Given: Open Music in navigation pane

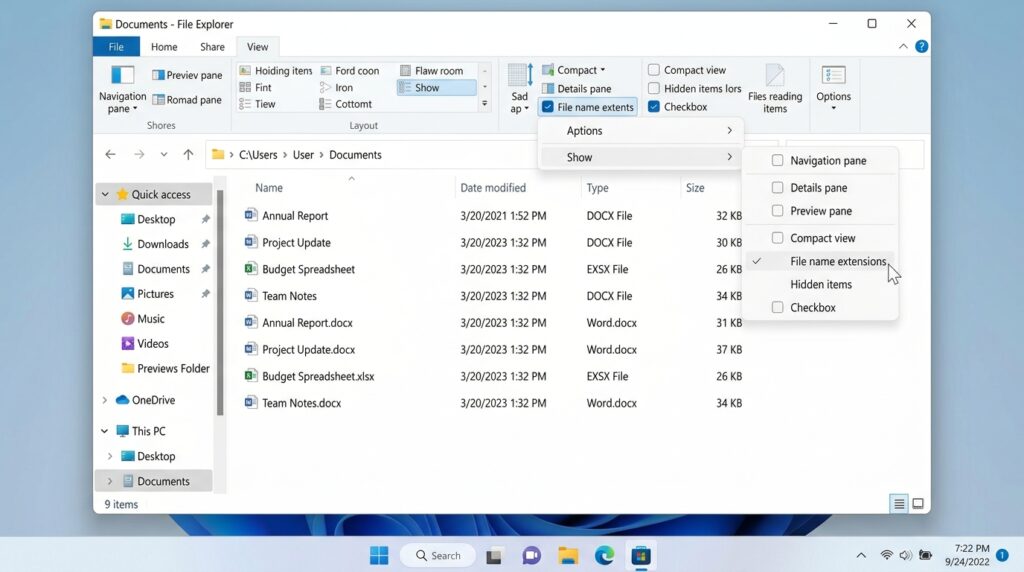Looking at the screenshot, I should point(151,319).
